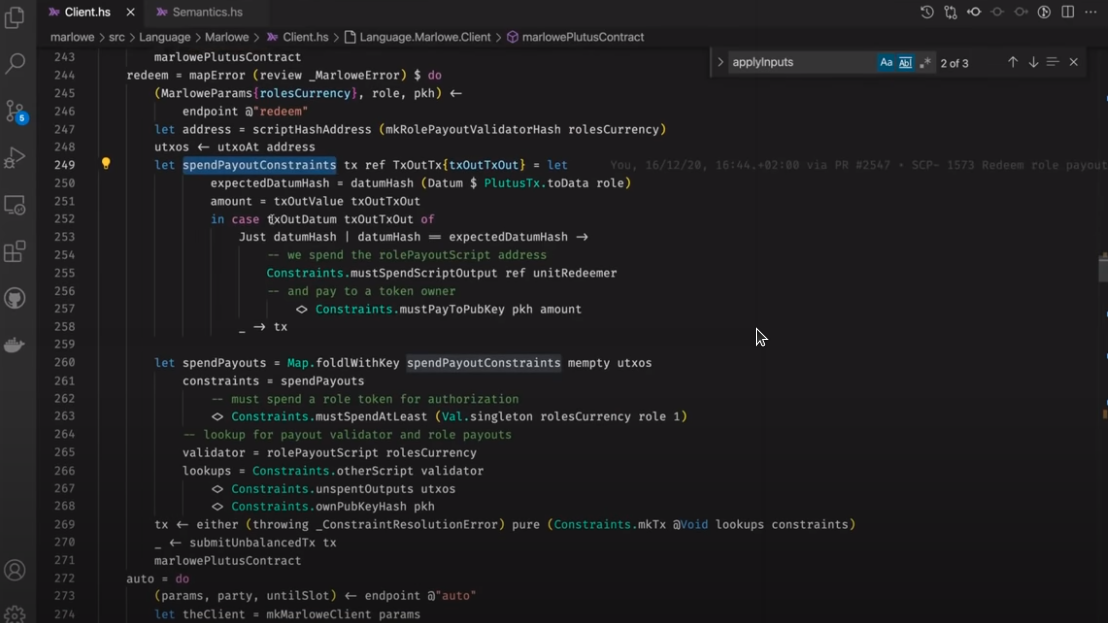Open Source Control view with badge

coord(15,111)
